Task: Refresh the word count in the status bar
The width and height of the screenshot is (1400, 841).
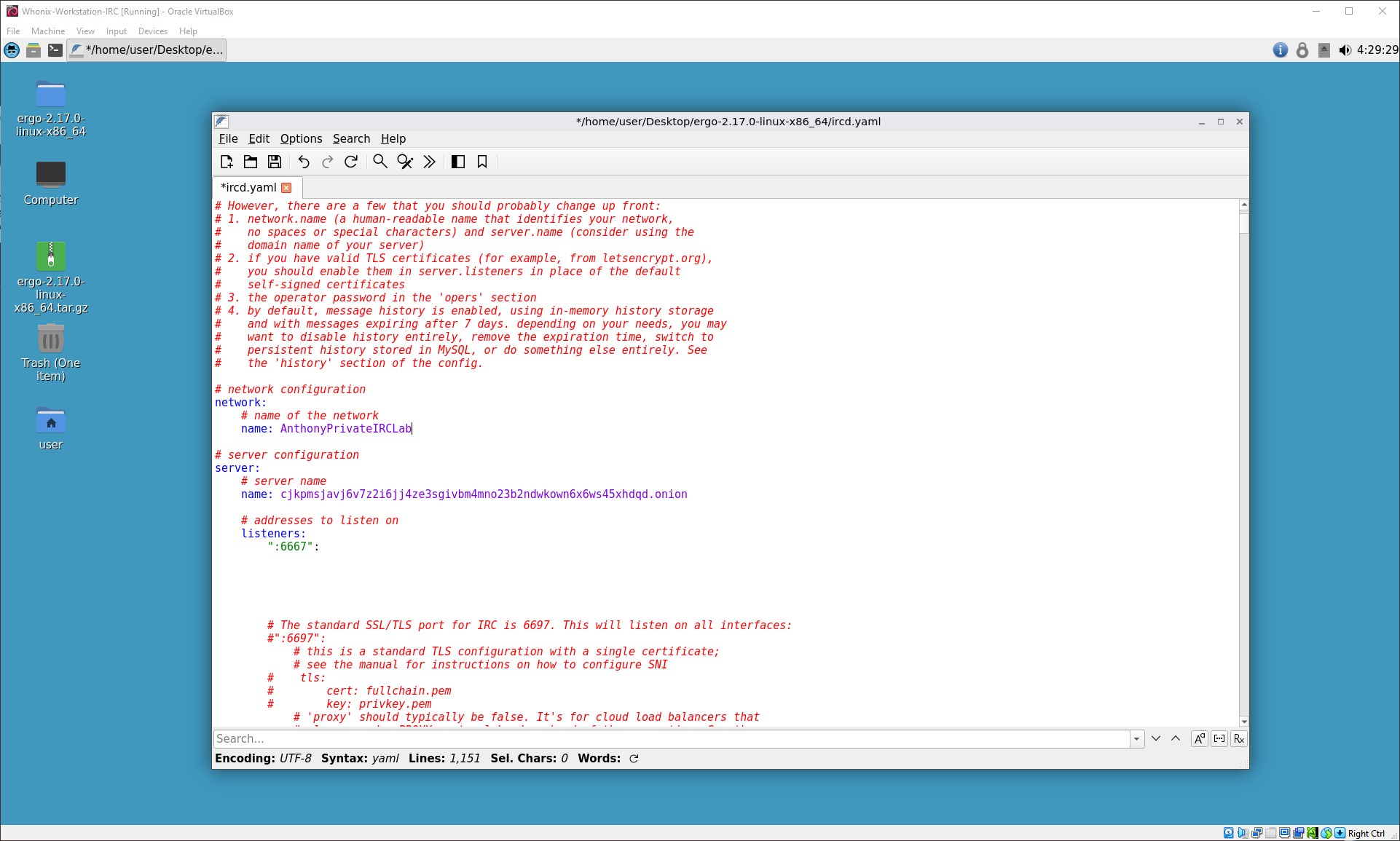Action: point(634,759)
